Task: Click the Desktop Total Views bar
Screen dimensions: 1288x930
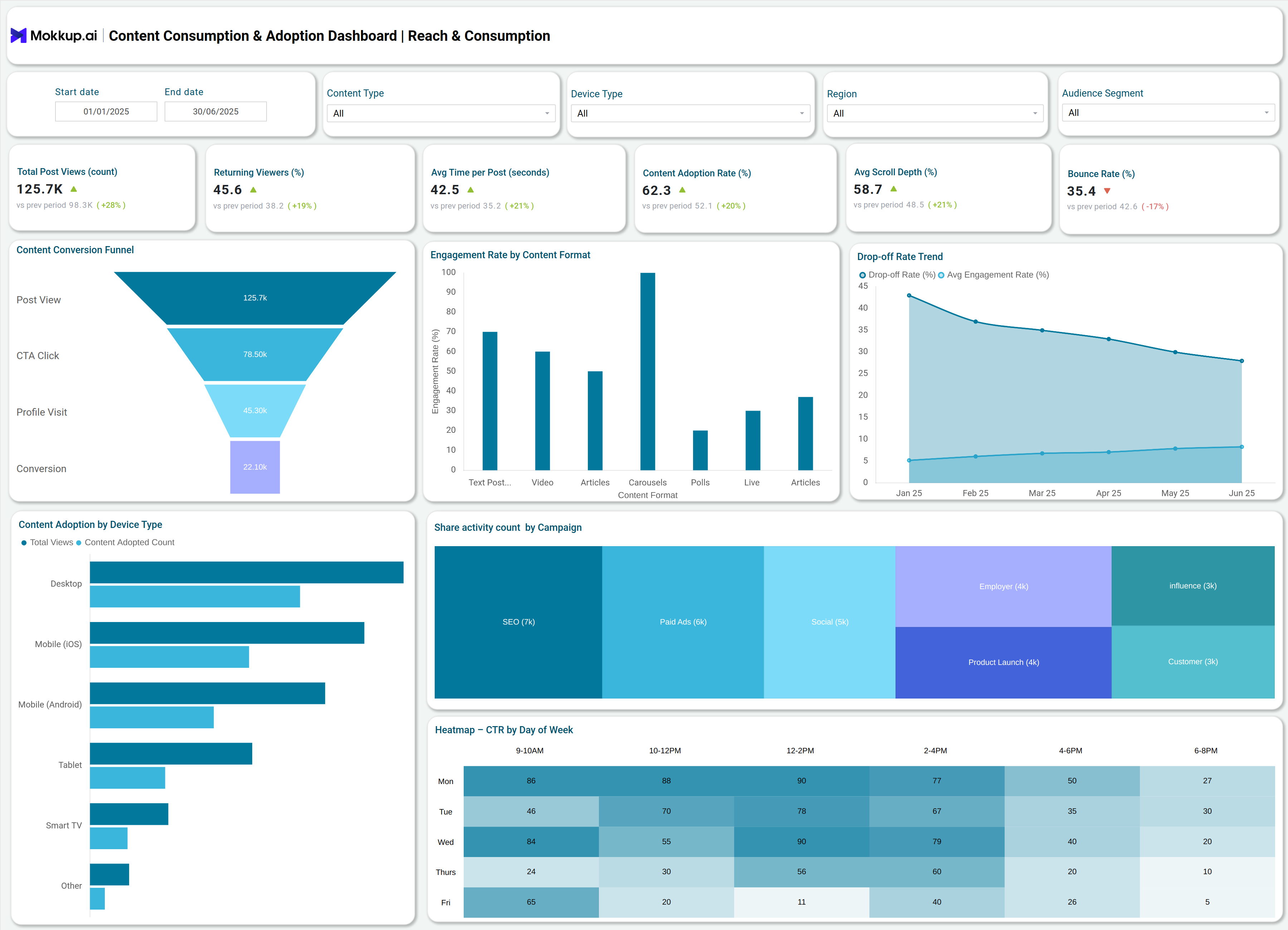Action: coord(247,572)
